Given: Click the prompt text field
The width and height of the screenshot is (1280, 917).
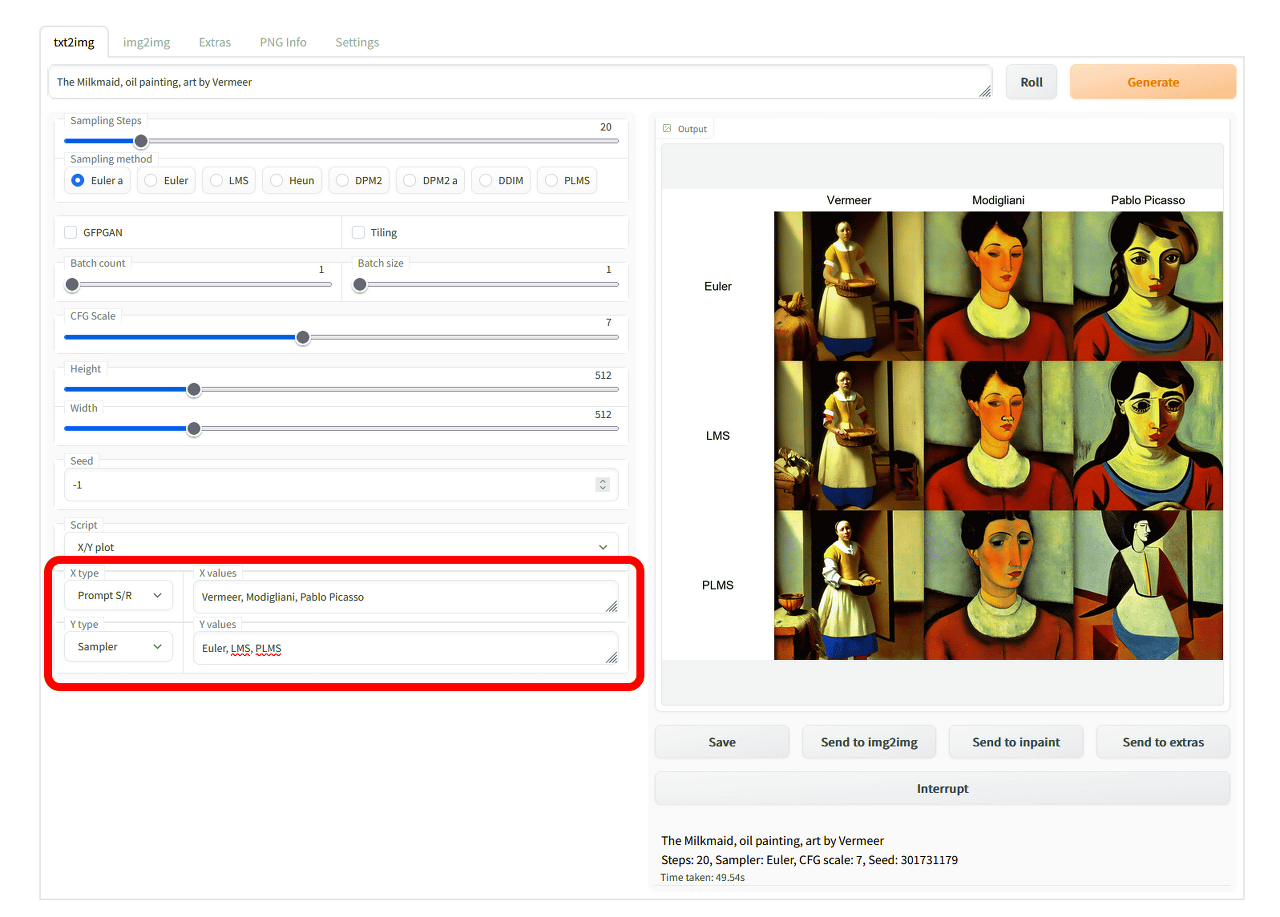Looking at the screenshot, I should click(520, 82).
